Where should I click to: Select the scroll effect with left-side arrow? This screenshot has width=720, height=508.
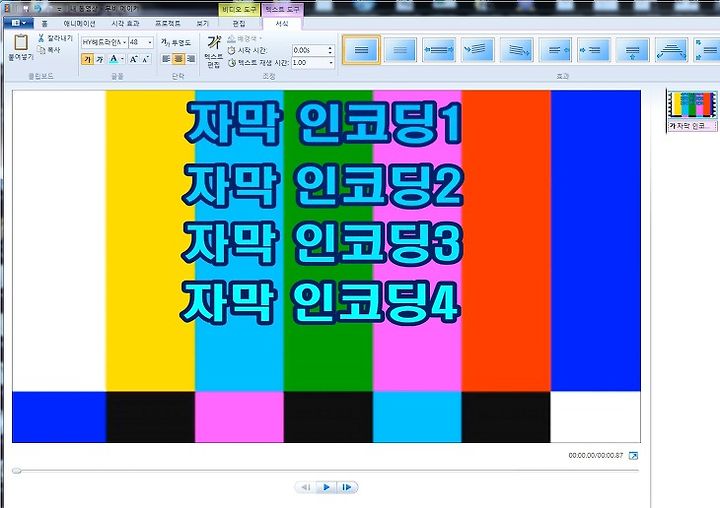pyautogui.click(x=594, y=50)
